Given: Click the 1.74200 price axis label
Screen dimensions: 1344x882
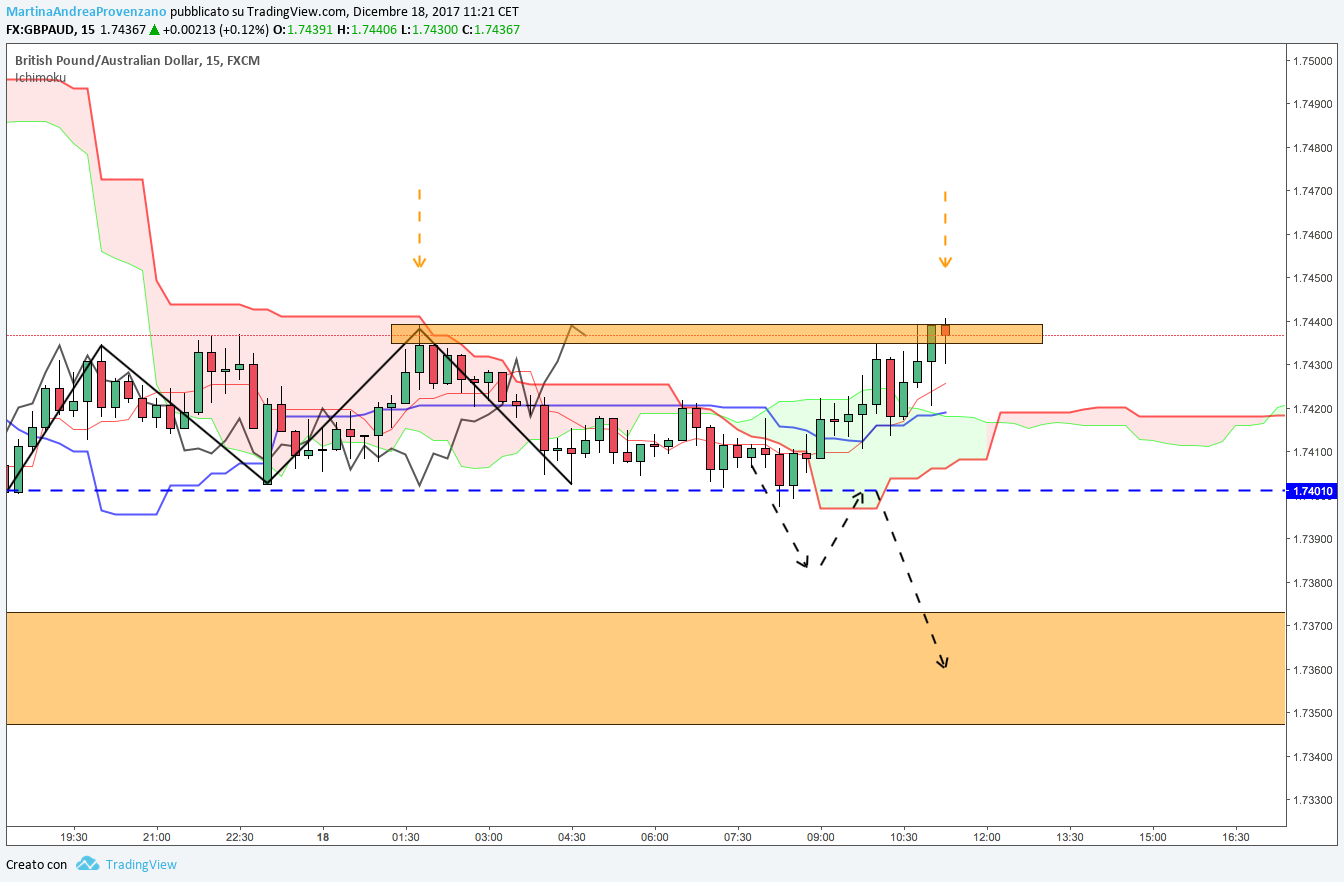Looking at the screenshot, I should click(x=1314, y=409).
